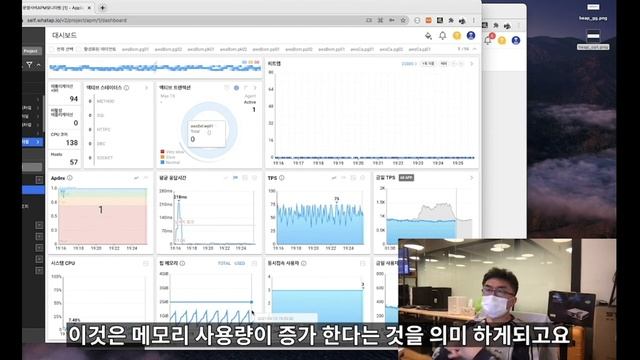Click the orange extension icon in browser toolbar

point(429,20)
